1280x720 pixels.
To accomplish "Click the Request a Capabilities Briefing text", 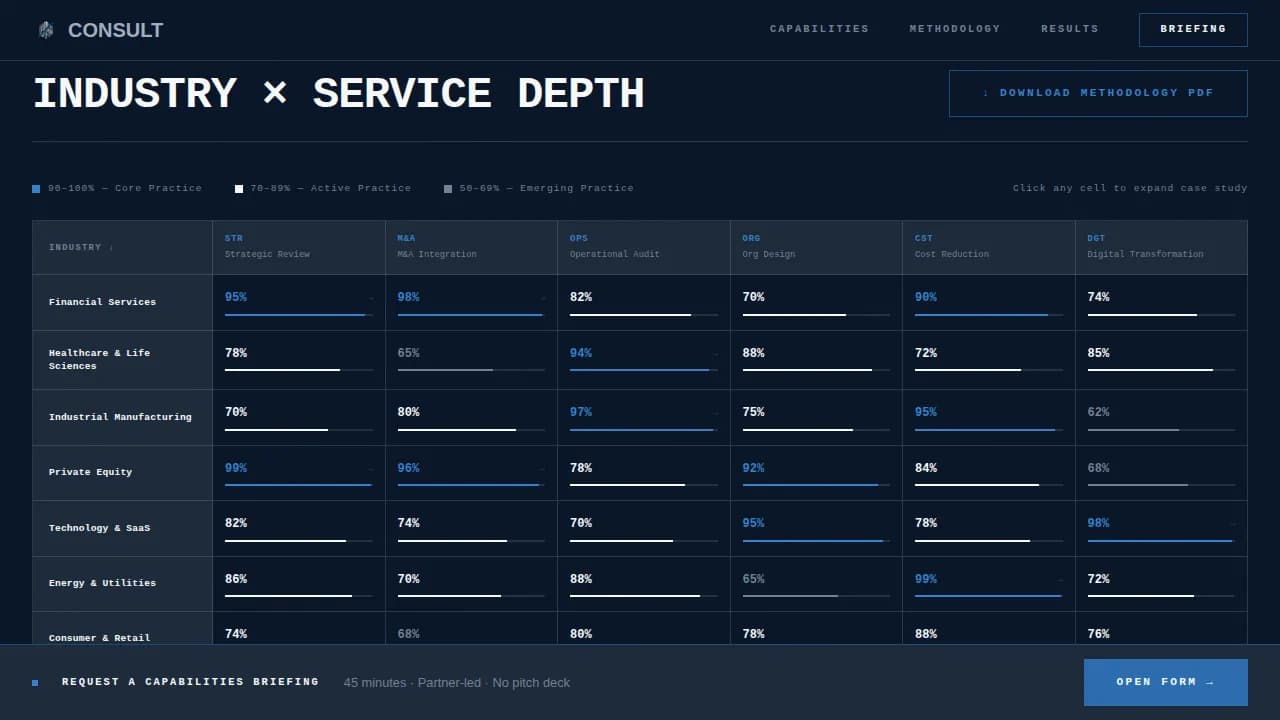I will [x=190, y=682].
